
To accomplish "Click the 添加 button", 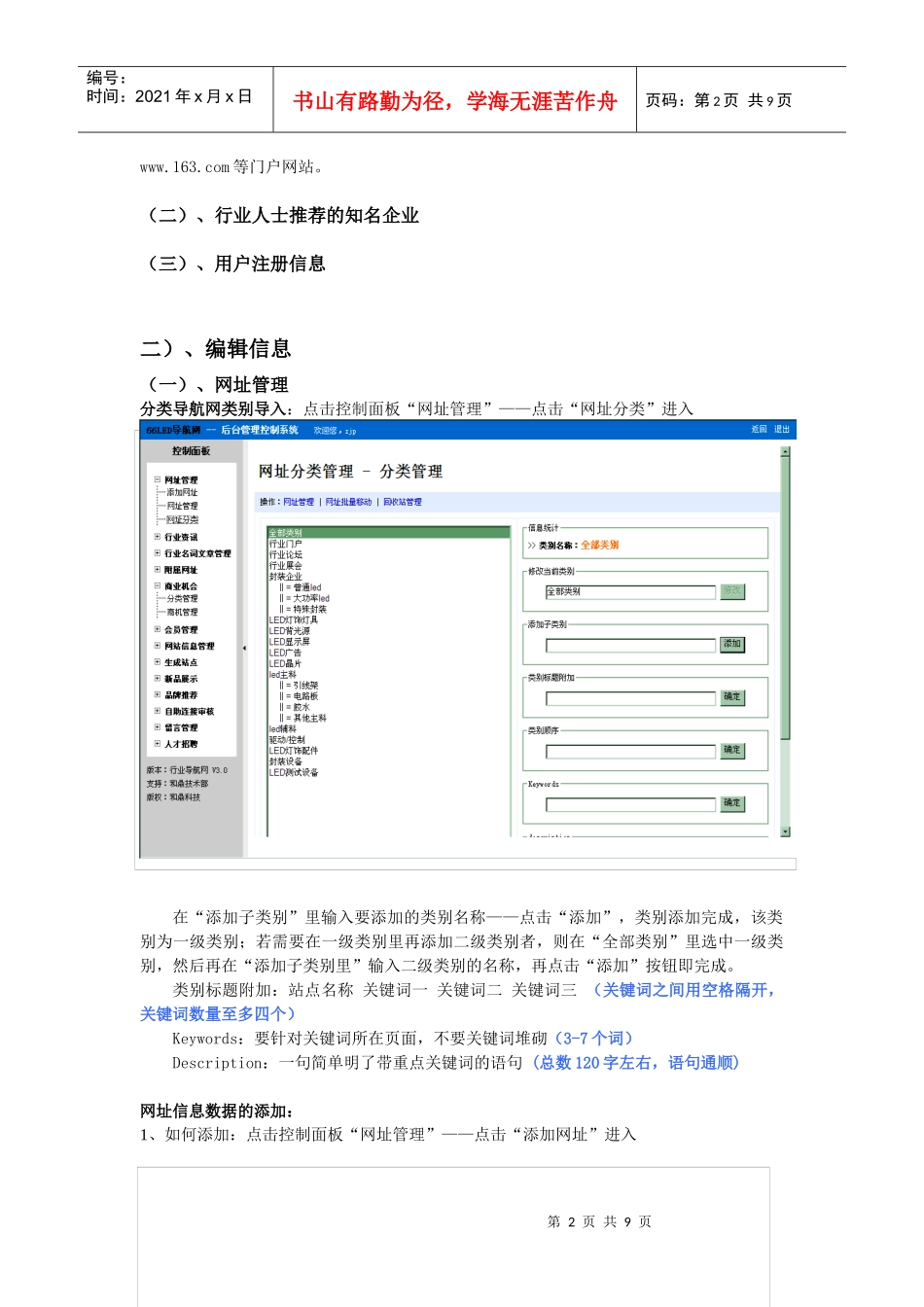I will (732, 644).
